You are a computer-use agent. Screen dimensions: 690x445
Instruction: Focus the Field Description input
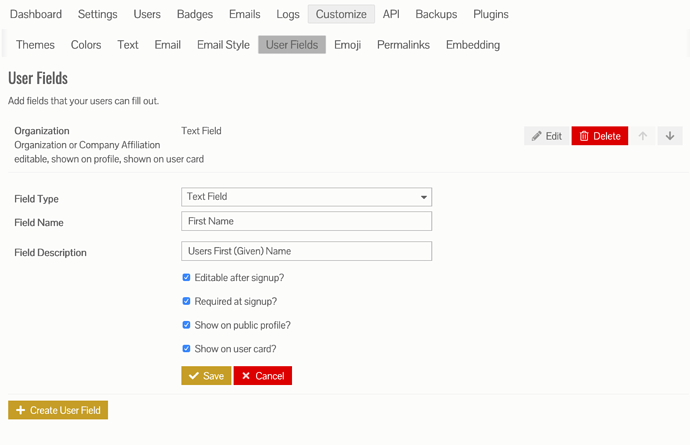pos(306,251)
